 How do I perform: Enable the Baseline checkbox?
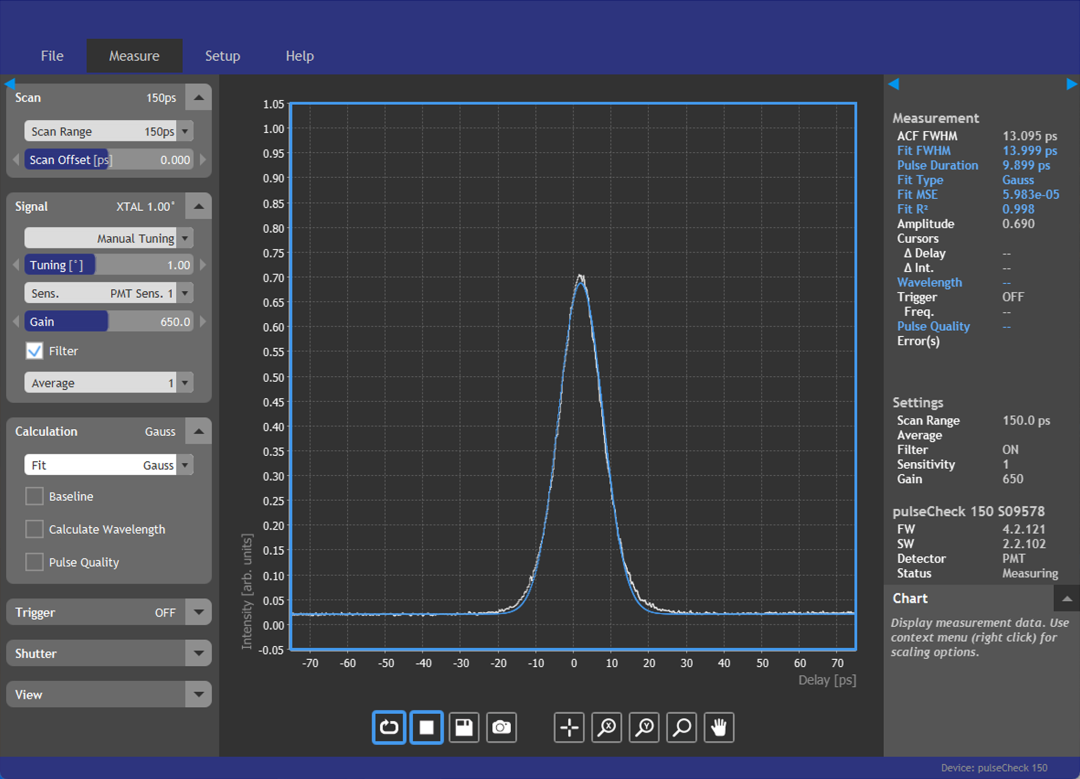[x=34, y=496]
